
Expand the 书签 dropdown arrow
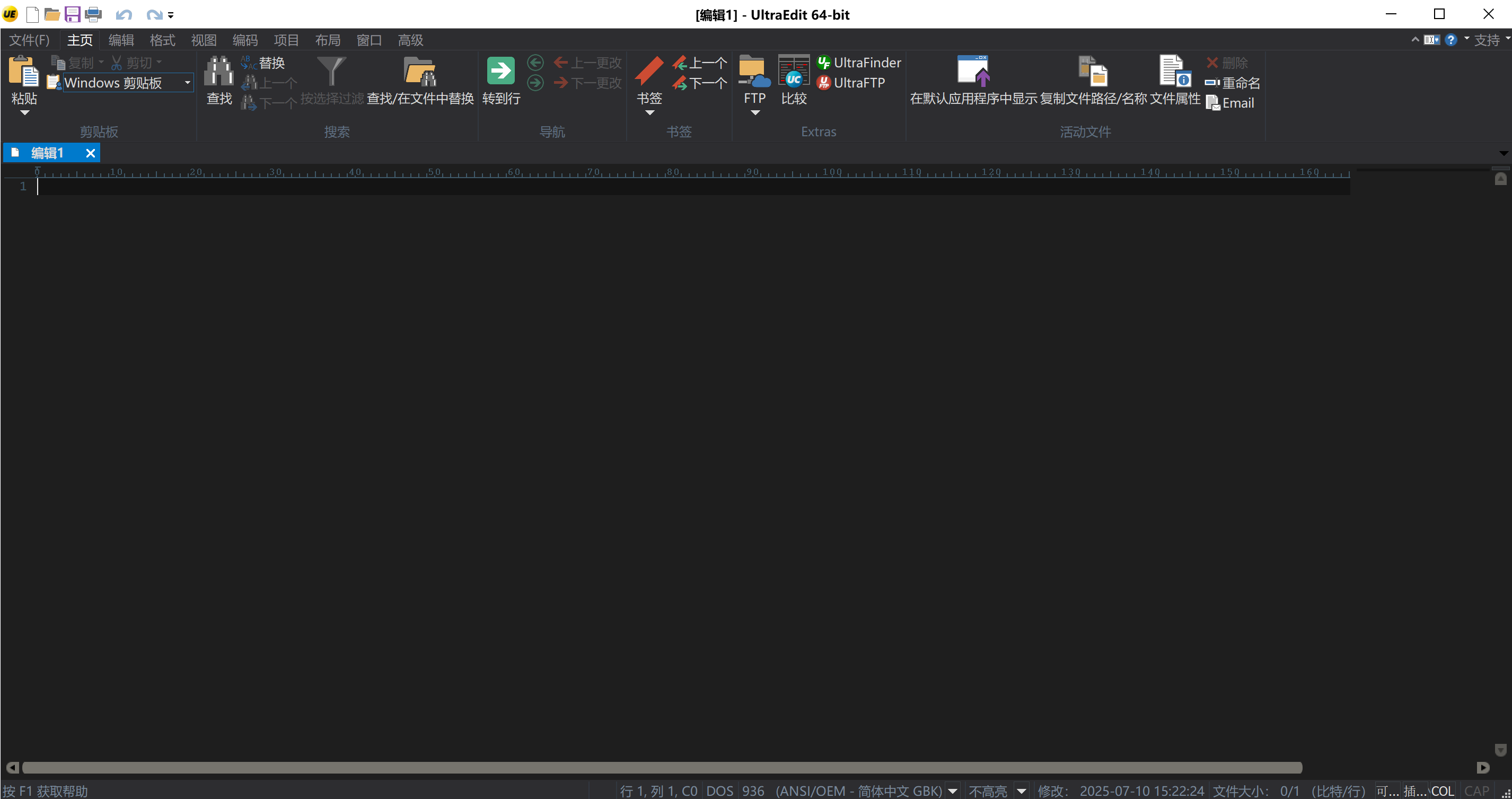pos(649,112)
